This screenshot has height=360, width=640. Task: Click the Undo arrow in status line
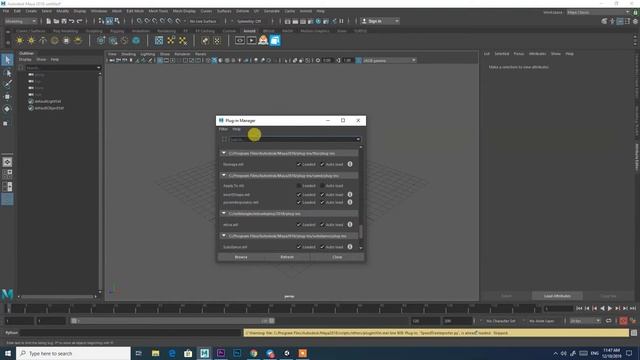point(72,21)
